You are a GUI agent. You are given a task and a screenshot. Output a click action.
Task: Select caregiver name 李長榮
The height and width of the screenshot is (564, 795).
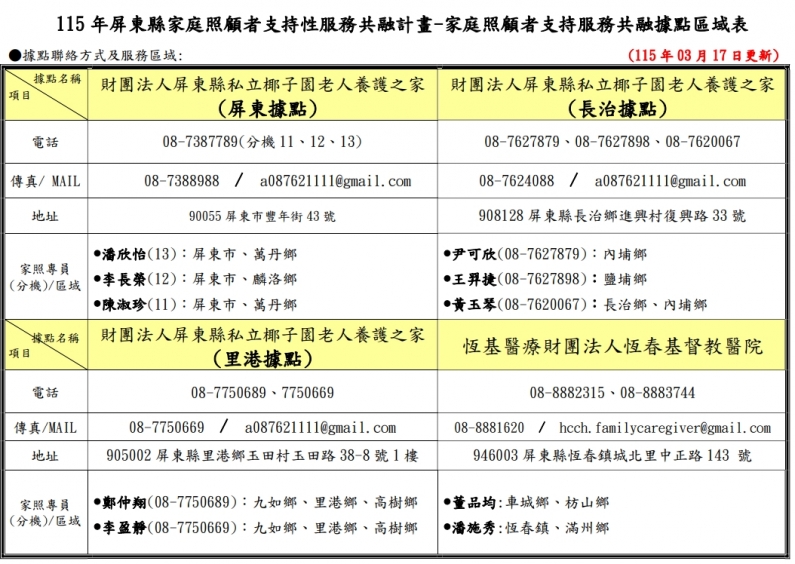(x=124, y=279)
